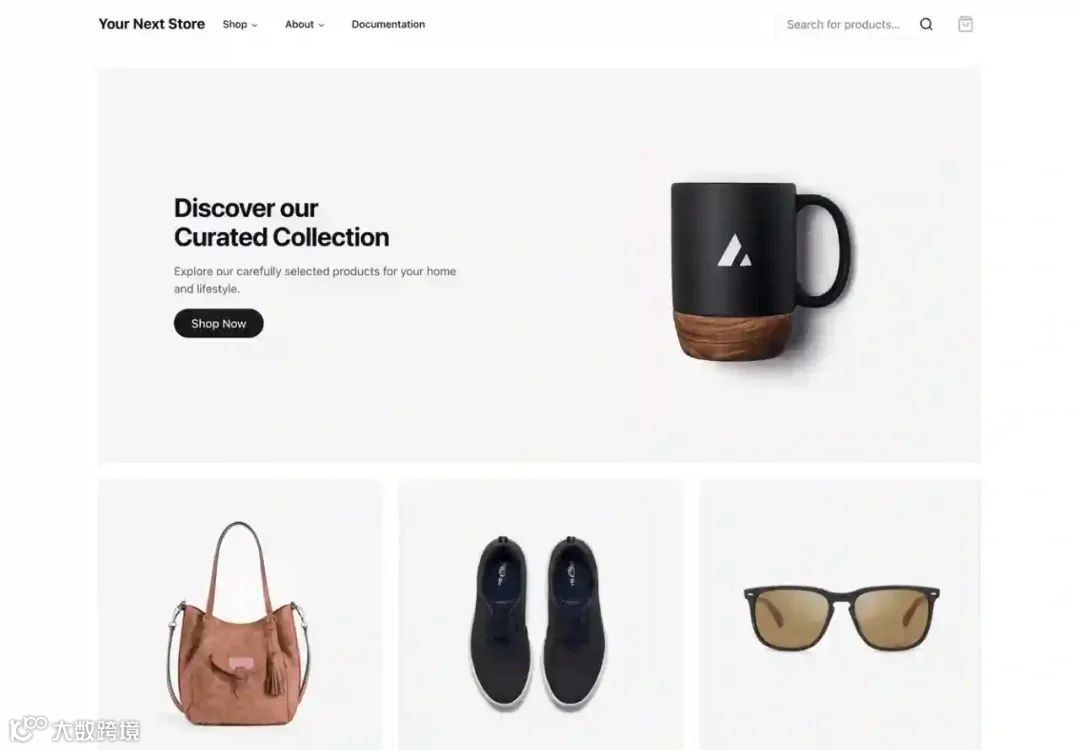Go to the Documentation link
Image resolution: width=1080 pixels, height=750 pixels.
point(388,24)
